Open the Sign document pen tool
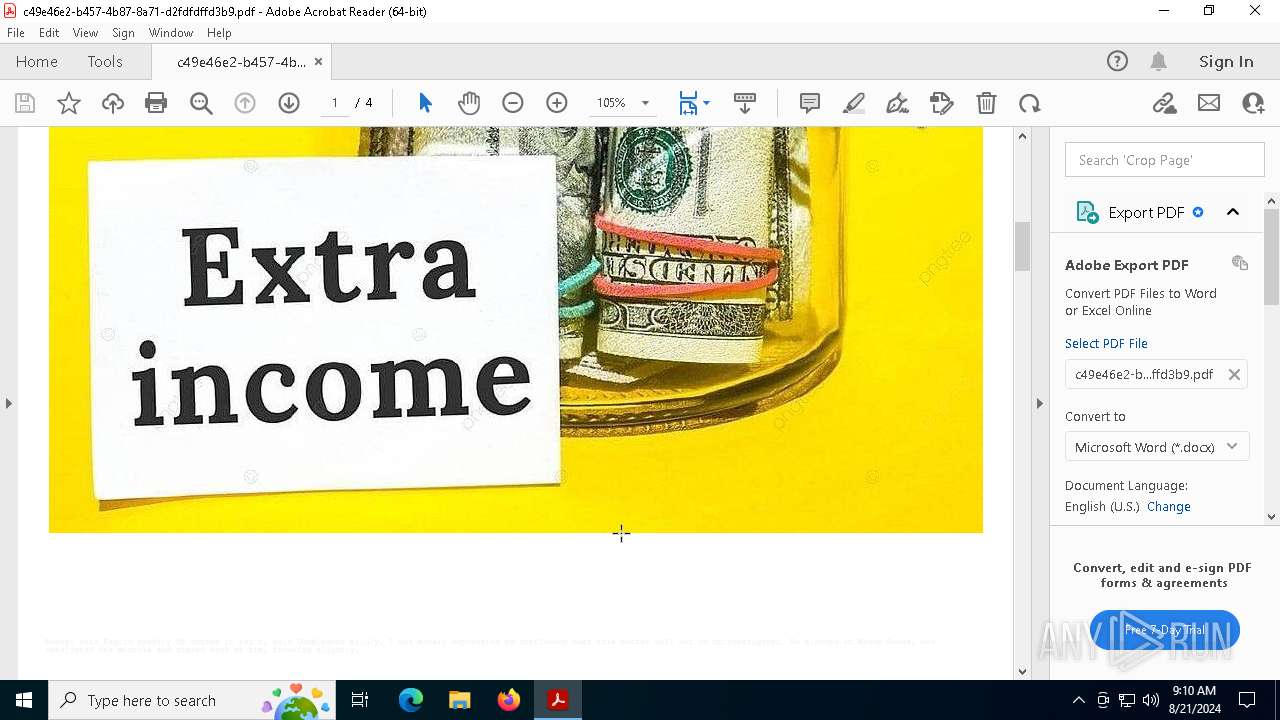Image resolution: width=1280 pixels, height=720 pixels. tap(898, 103)
